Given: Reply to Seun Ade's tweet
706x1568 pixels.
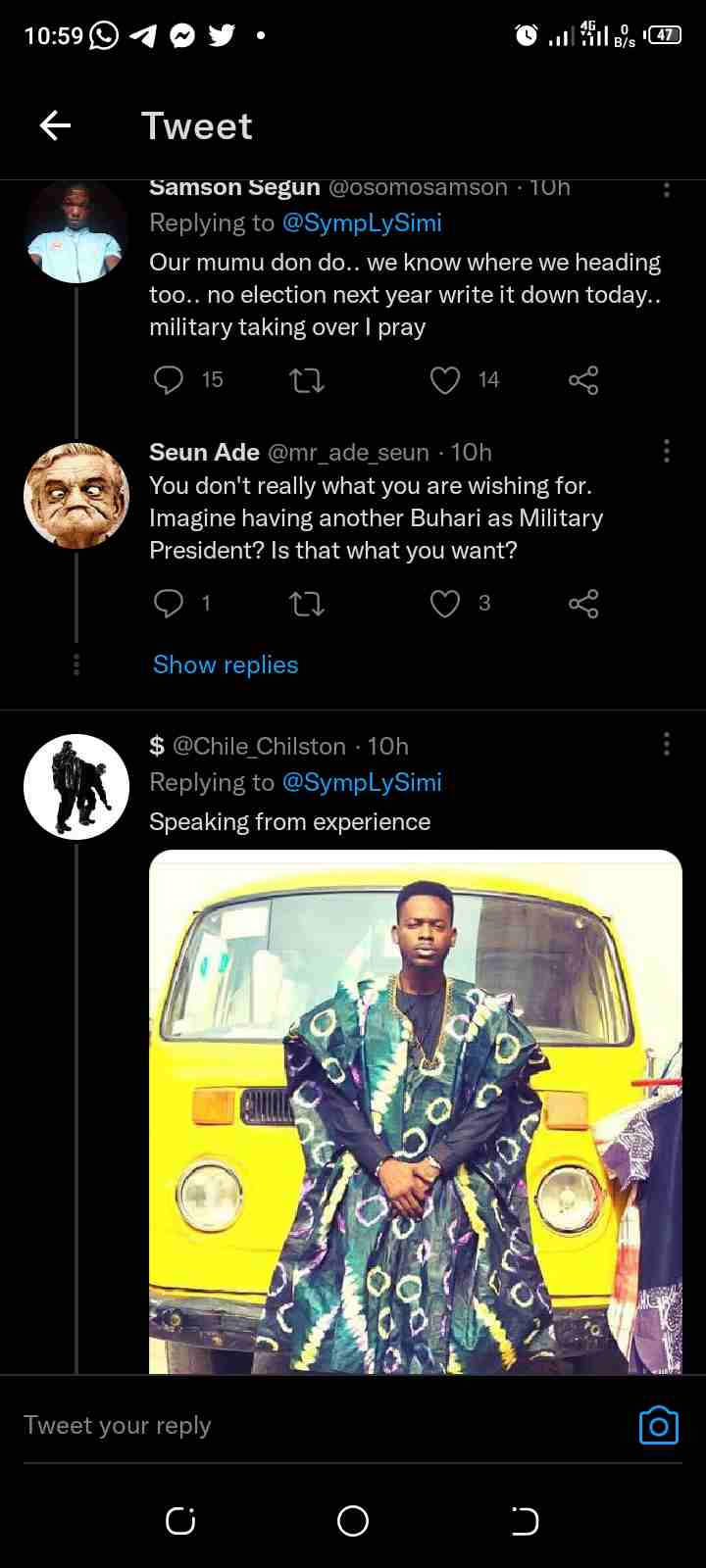Looking at the screenshot, I should (169, 603).
